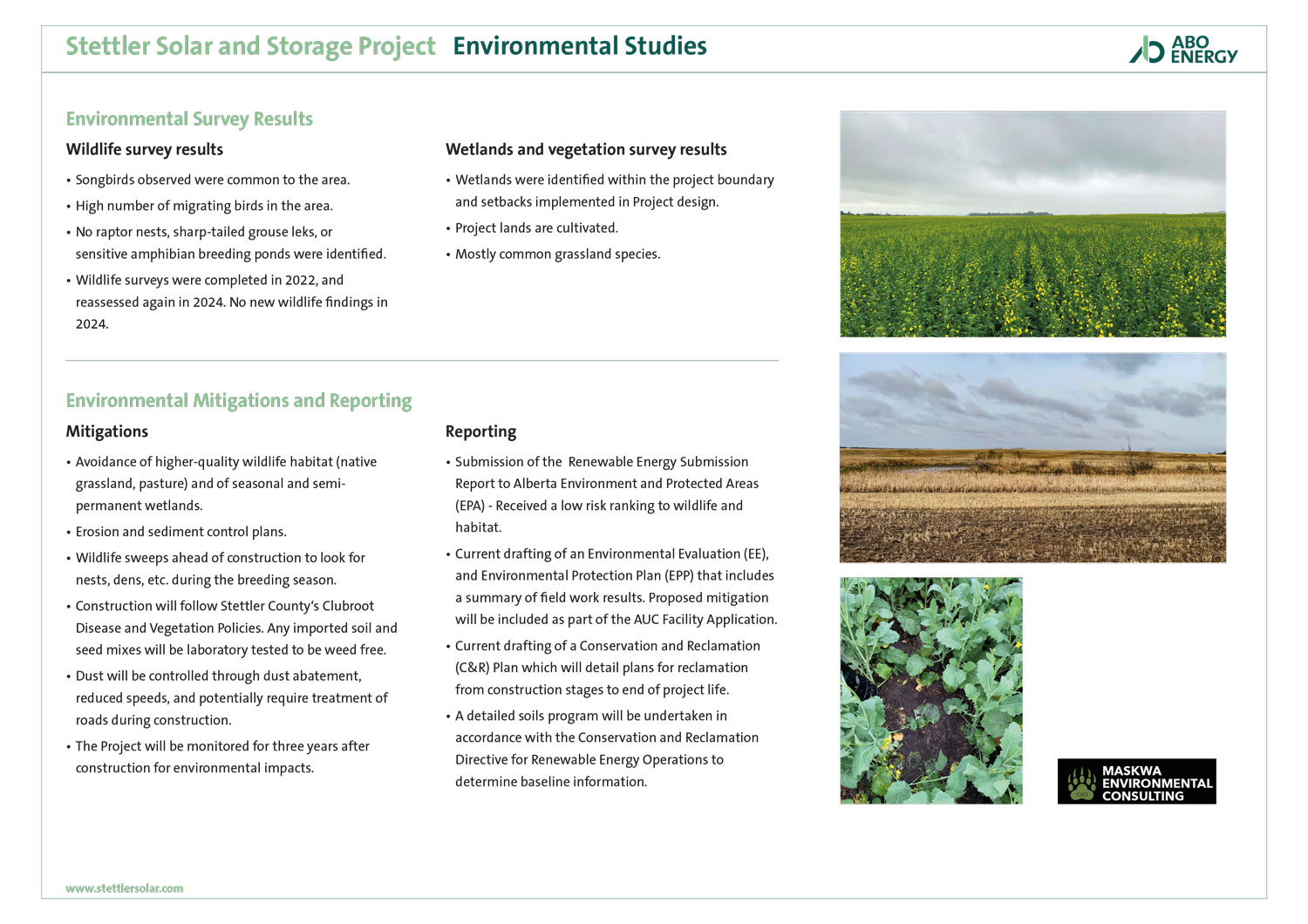Click the Wetlands and vegetation survey results subheading
Image resolution: width=1308 pixels, height=924 pixels.
click(586, 149)
